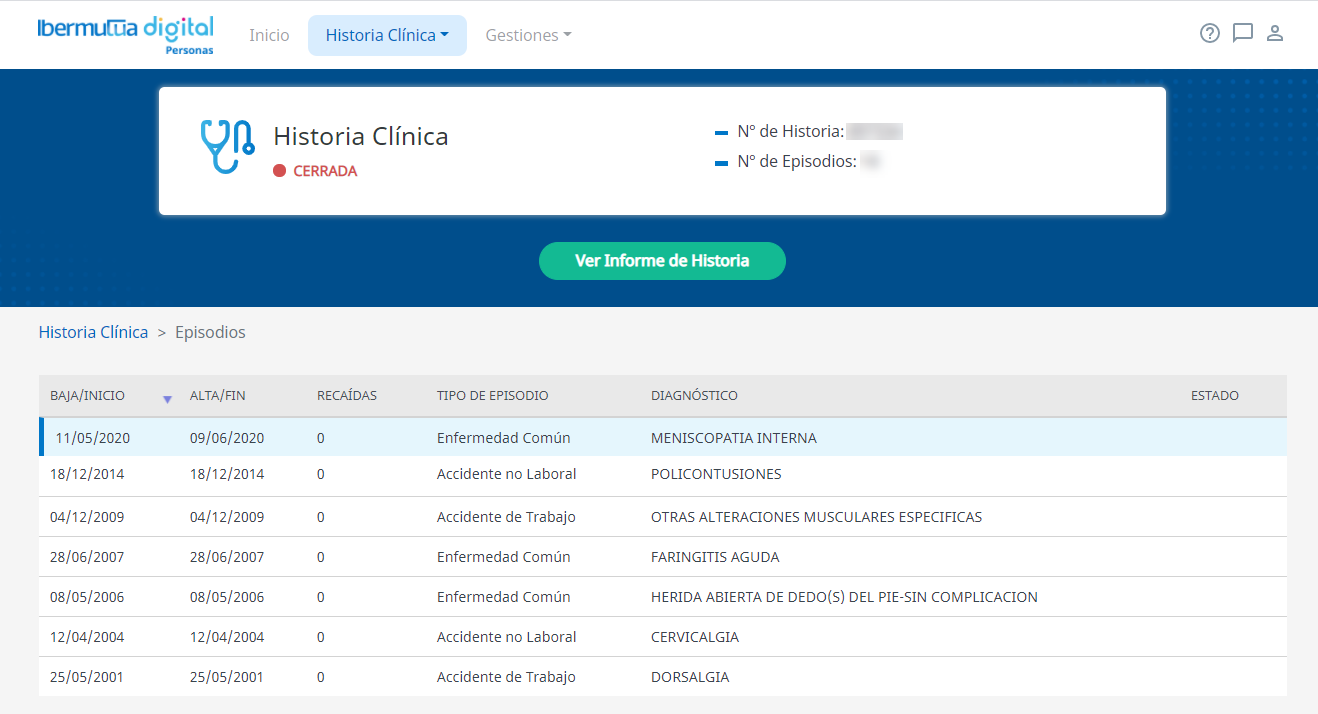Click the help question mark icon
1318x714 pixels.
(1210, 33)
